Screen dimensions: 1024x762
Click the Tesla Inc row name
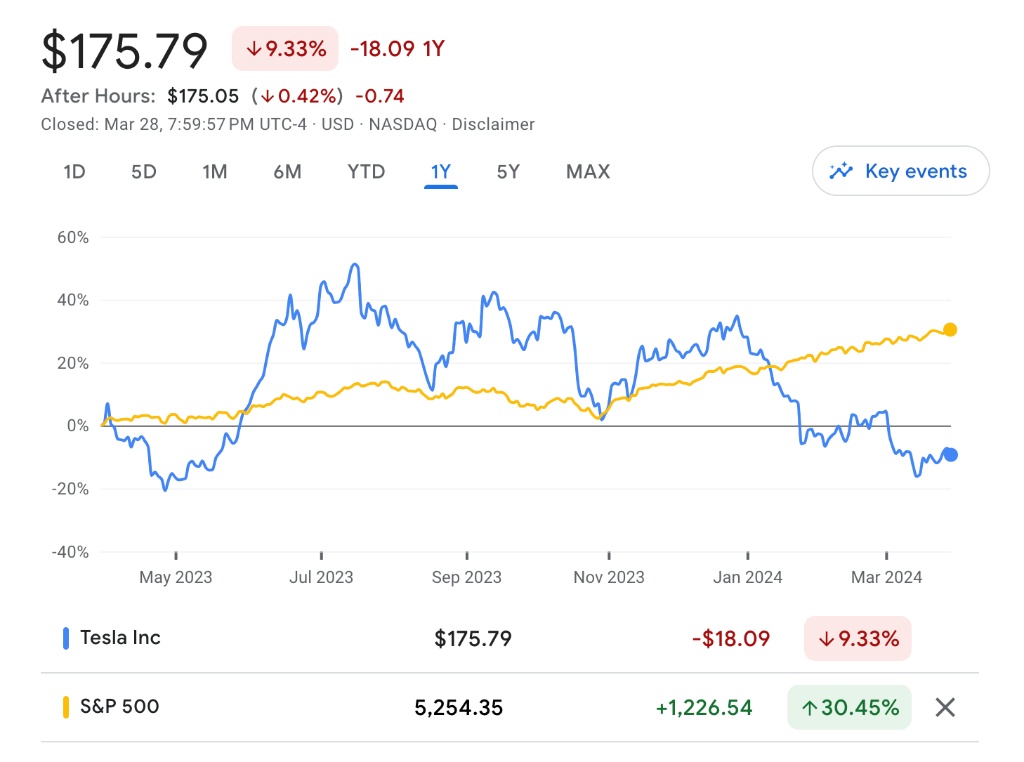click(120, 638)
